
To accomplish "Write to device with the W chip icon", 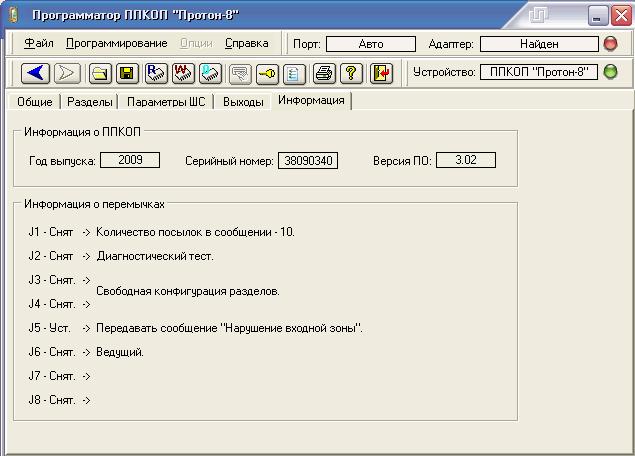I will [183, 73].
